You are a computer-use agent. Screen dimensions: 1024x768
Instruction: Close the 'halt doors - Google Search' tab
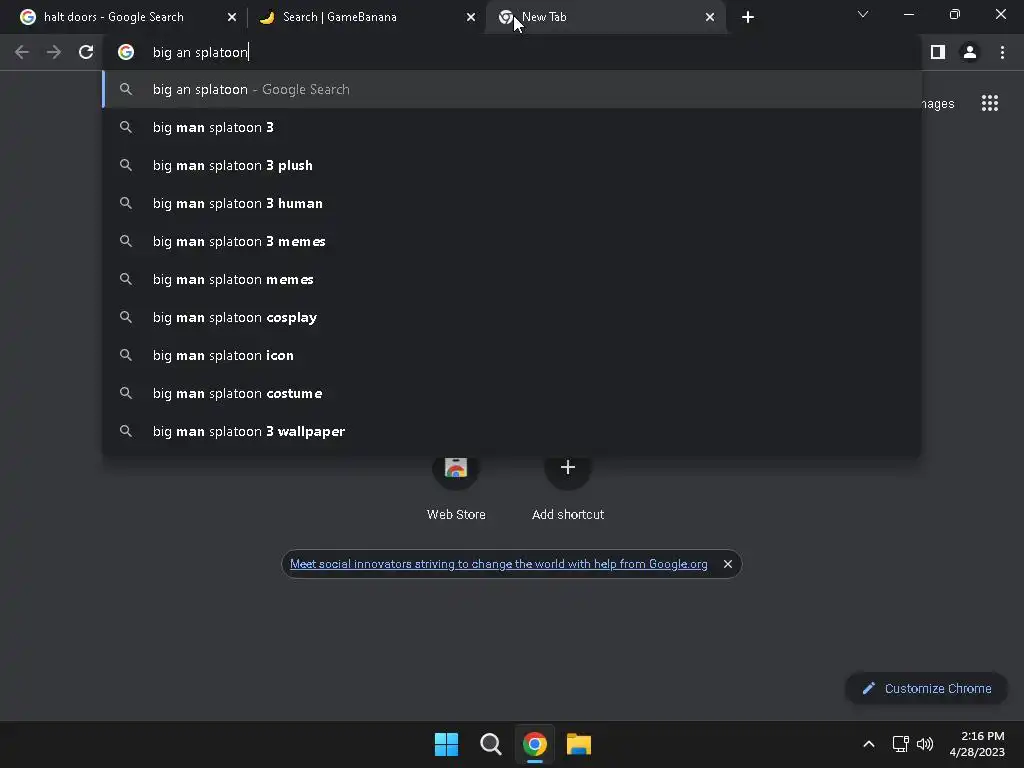[x=232, y=17]
